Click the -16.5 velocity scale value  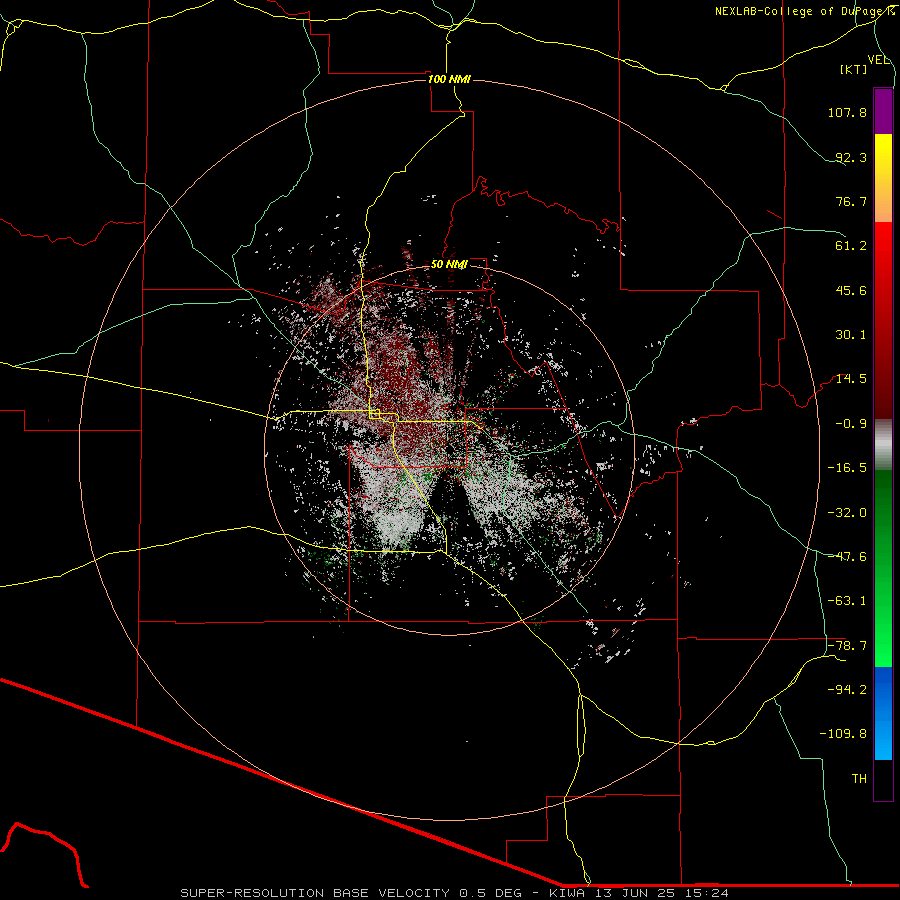tap(847, 468)
